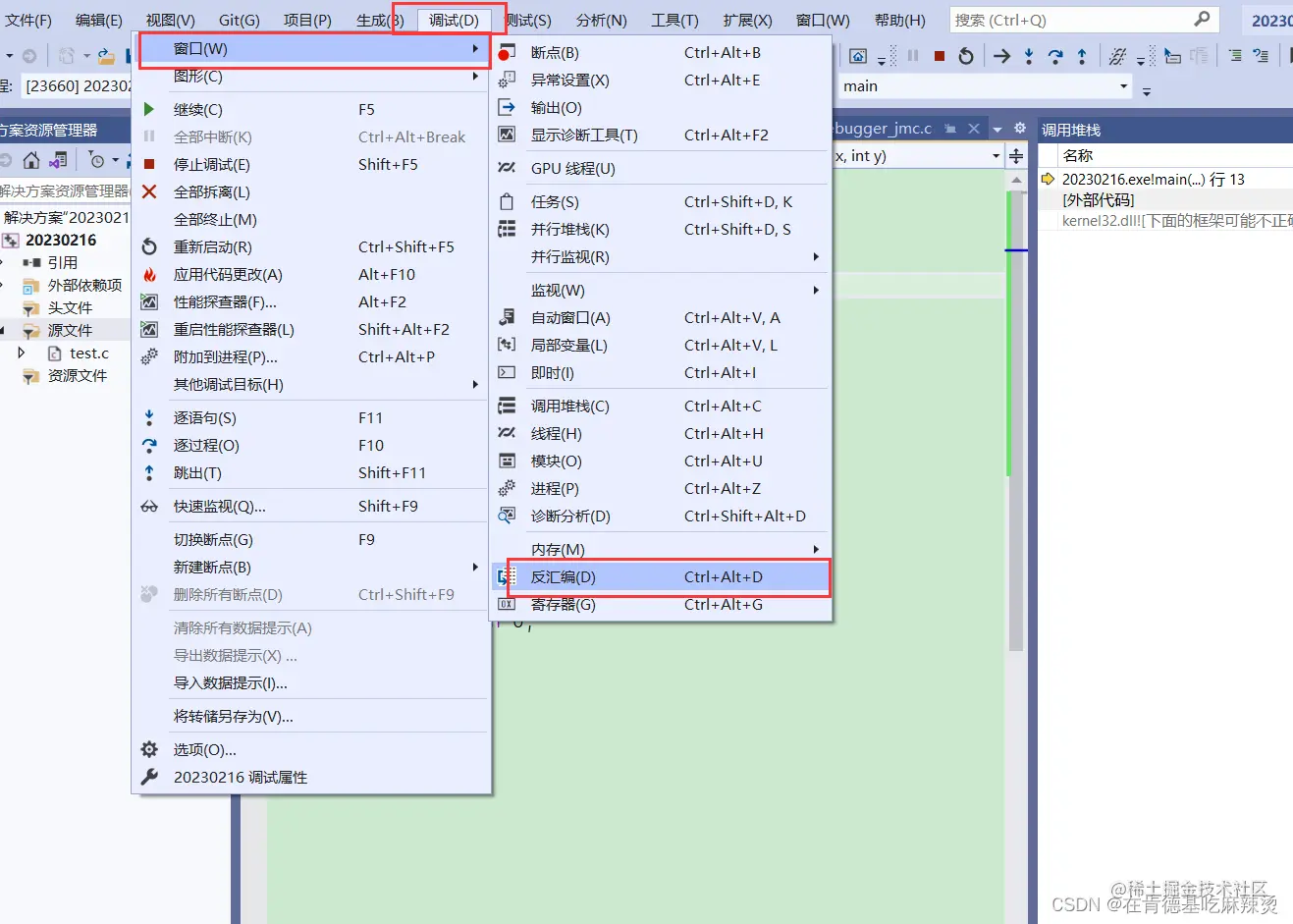Viewport: 1293px width, 924px height.
Task: Expand the test.c node in Solution Explorer
Action: click(22, 353)
